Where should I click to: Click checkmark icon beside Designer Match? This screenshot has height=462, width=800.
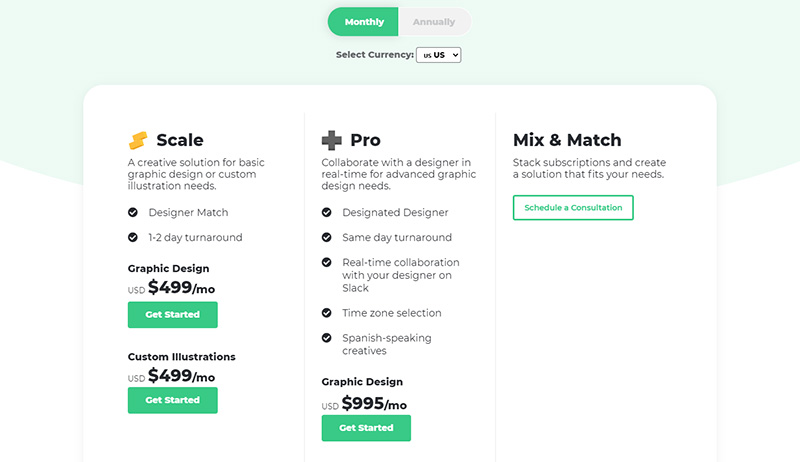pos(133,212)
